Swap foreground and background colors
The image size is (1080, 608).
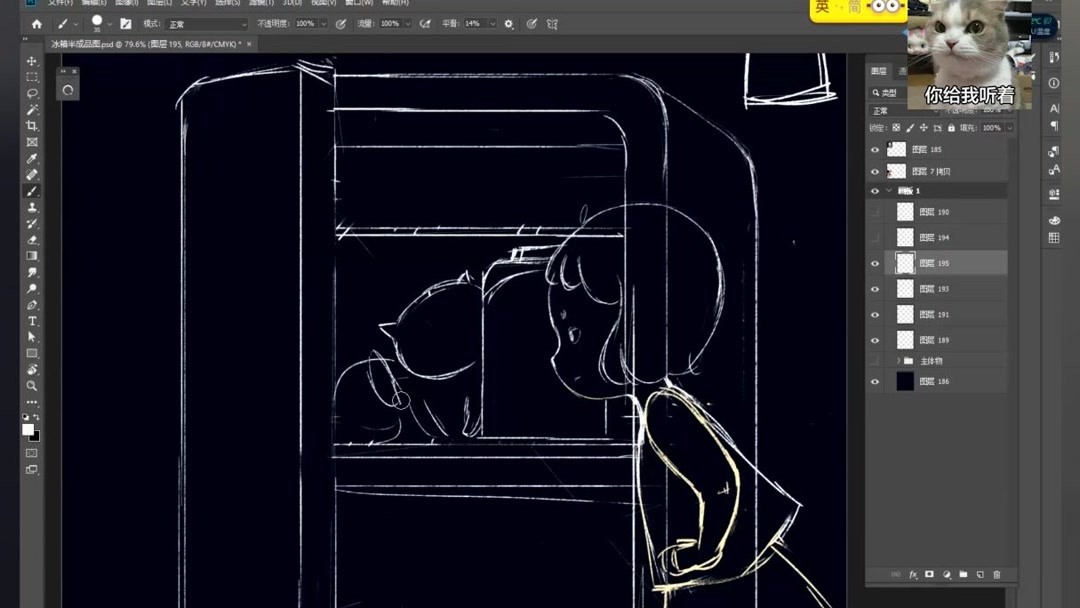36,417
